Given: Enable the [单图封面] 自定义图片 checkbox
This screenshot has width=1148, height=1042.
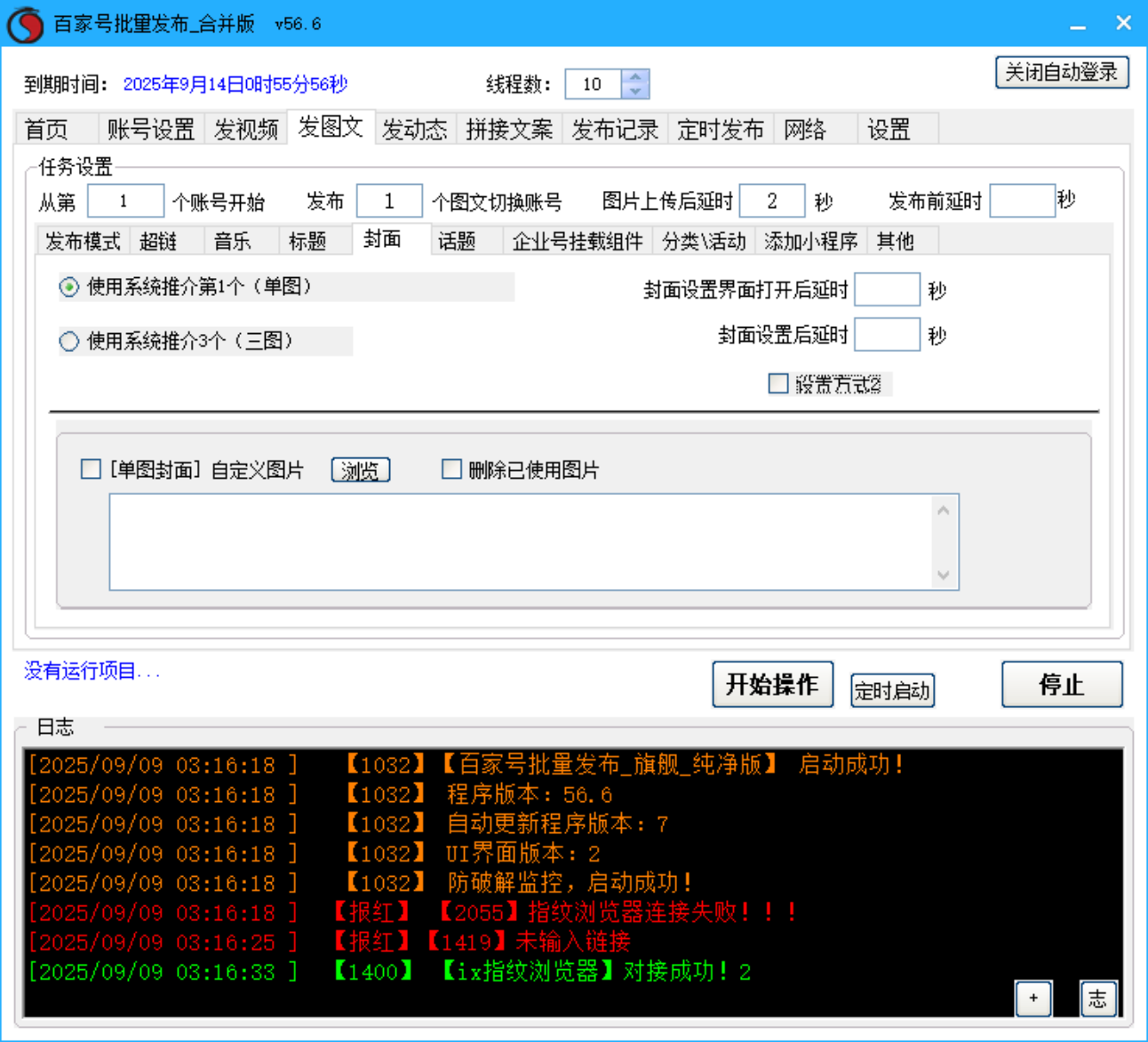Looking at the screenshot, I should pyautogui.click(x=90, y=469).
